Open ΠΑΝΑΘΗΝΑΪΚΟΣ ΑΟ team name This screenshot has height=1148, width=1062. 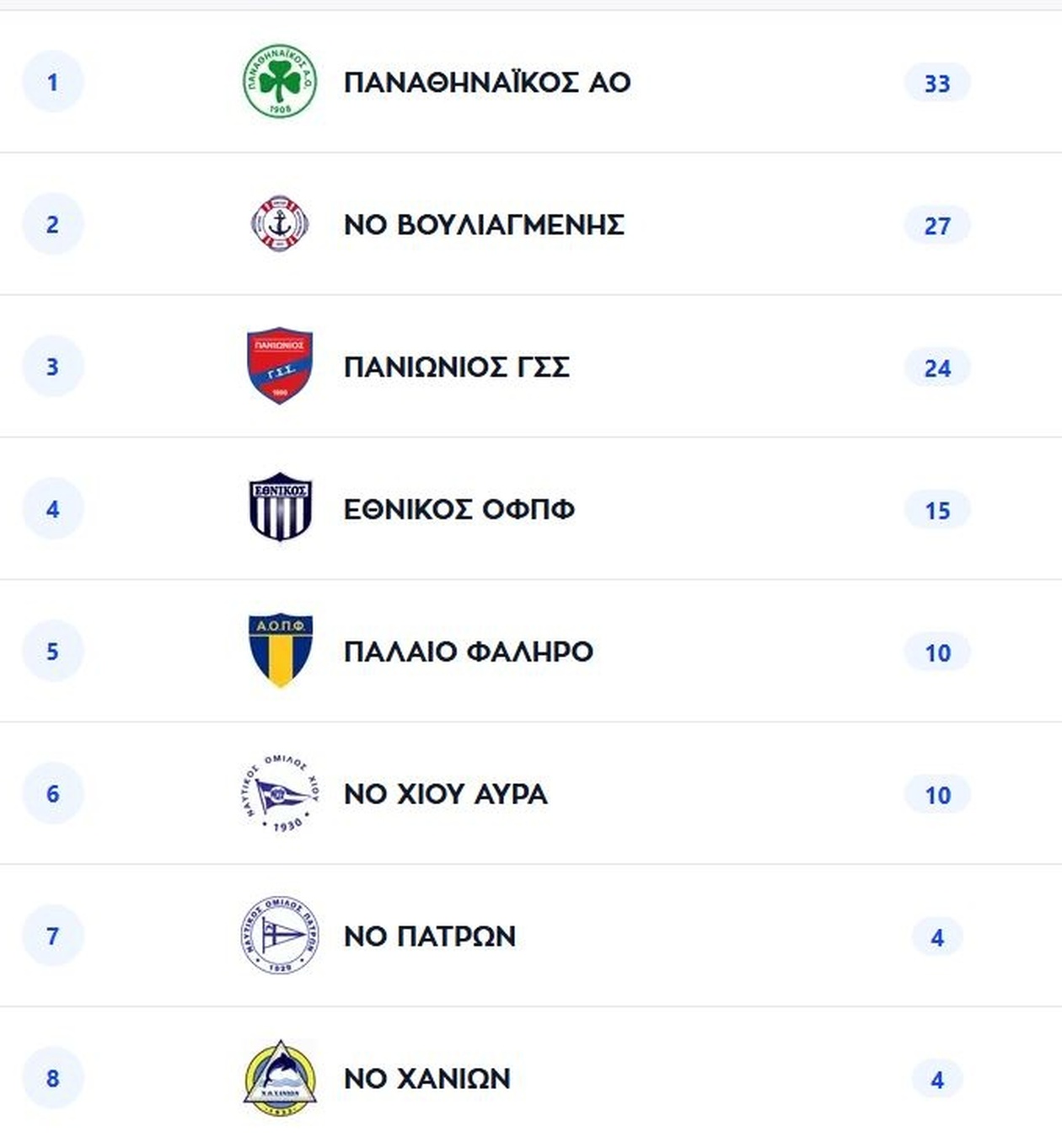[486, 83]
